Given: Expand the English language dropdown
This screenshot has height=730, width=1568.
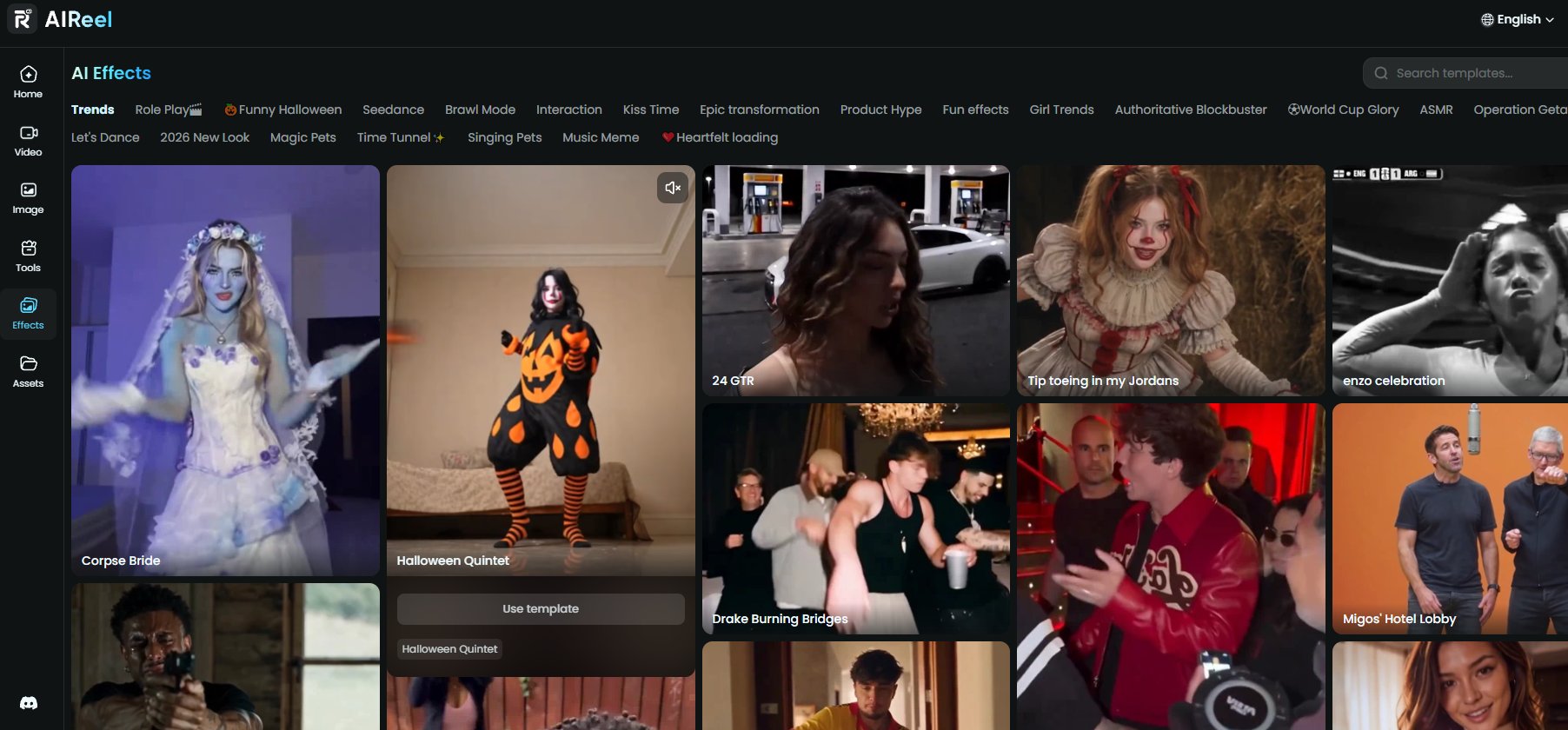Looking at the screenshot, I should tap(1518, 20).
